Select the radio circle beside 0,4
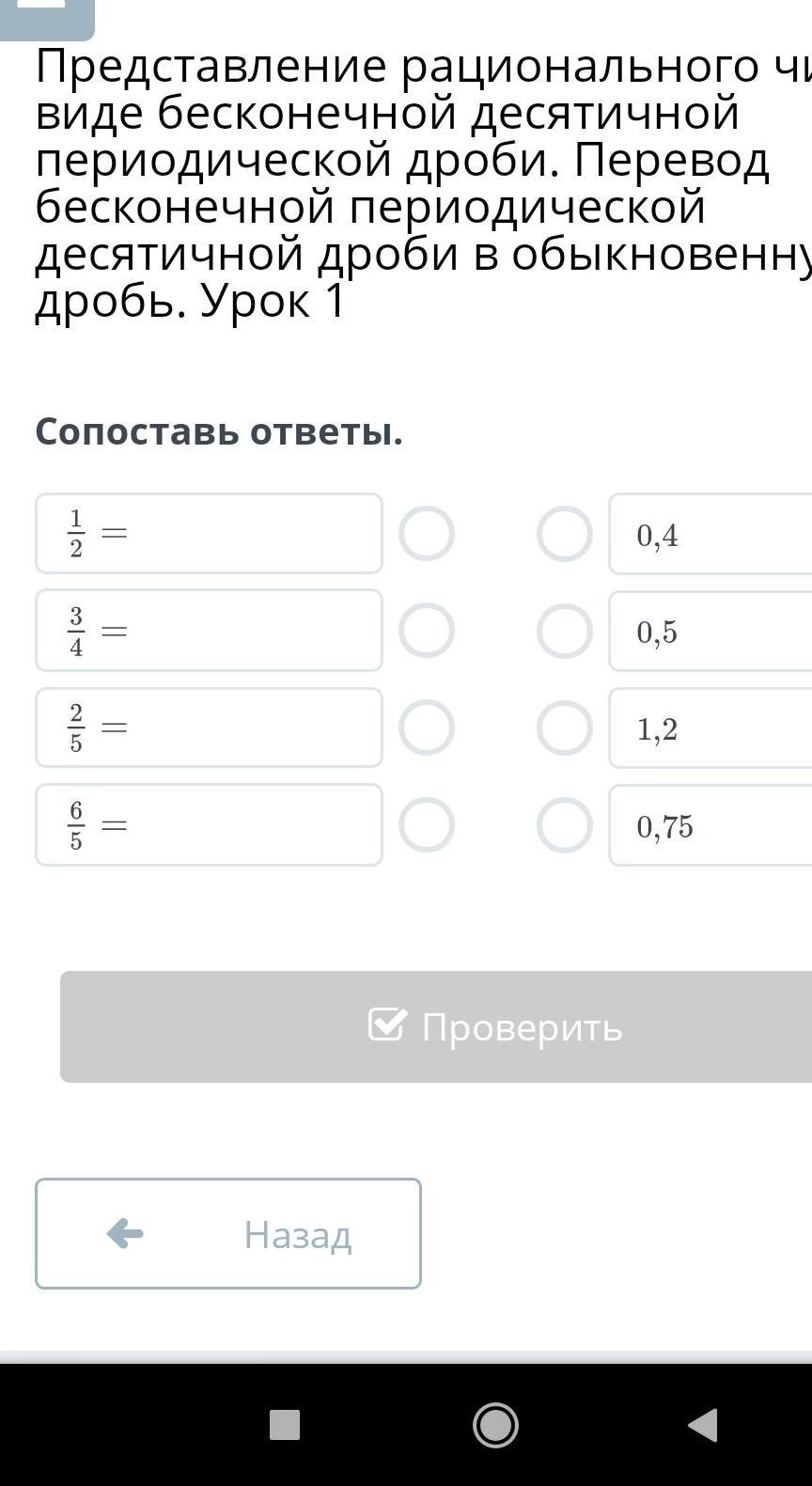Image resolution: width=812 pixels, height=1486 pixels. [565, 534]
